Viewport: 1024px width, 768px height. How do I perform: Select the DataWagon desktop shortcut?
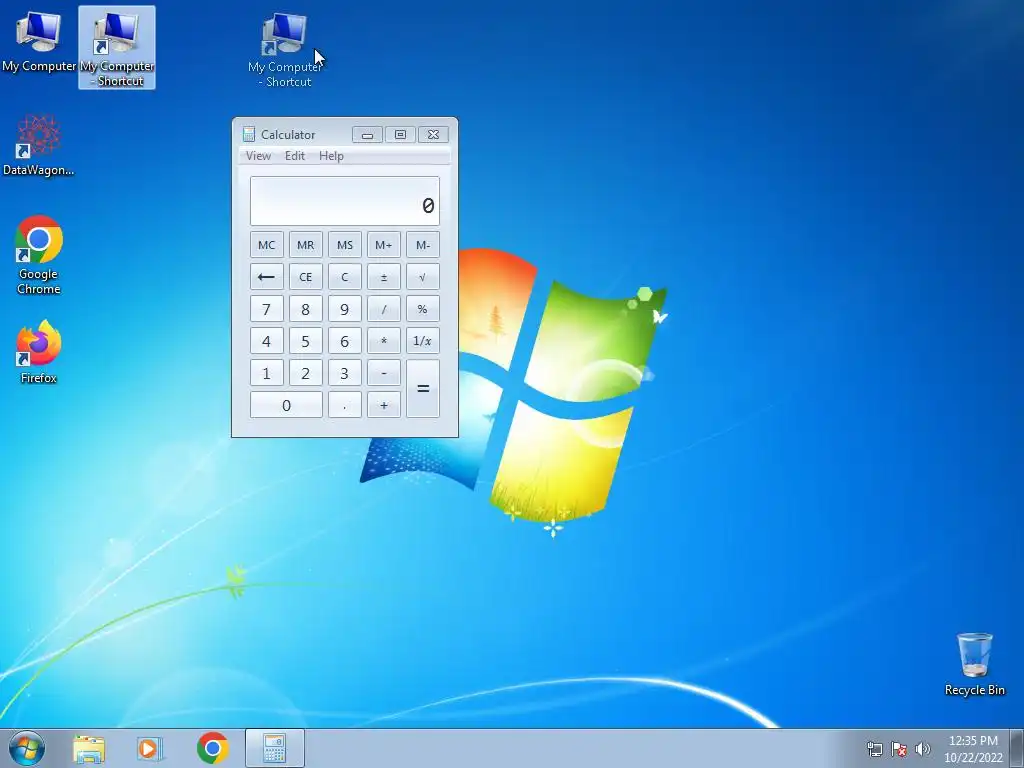38,145
